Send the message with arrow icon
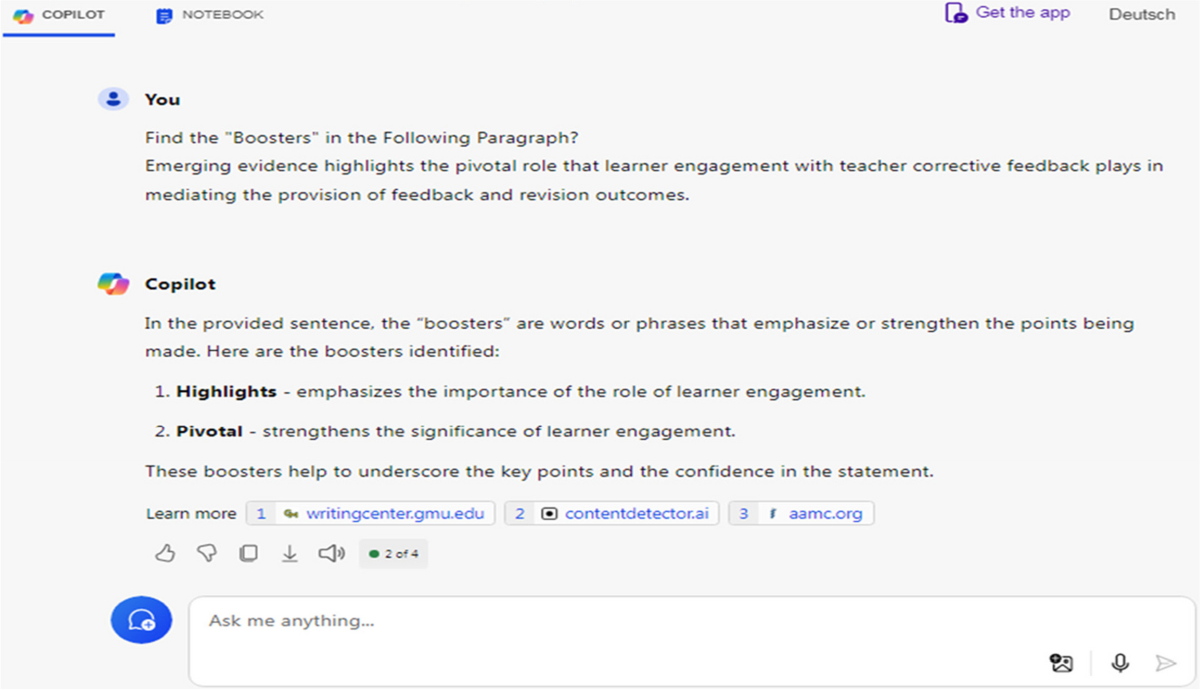 [1165, 663]
